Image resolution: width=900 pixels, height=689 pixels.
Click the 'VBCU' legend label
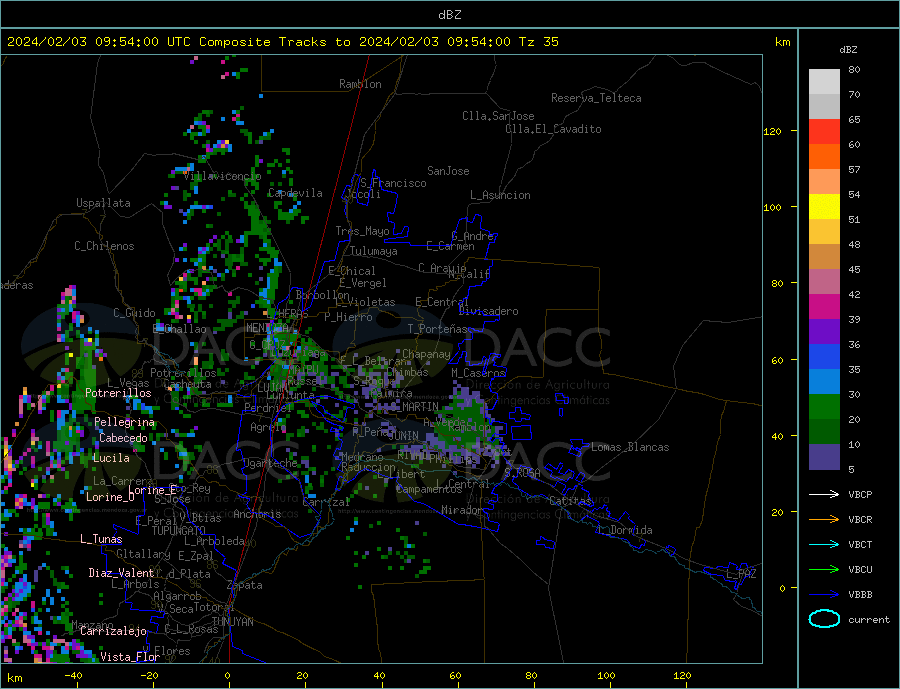(860, 570)
